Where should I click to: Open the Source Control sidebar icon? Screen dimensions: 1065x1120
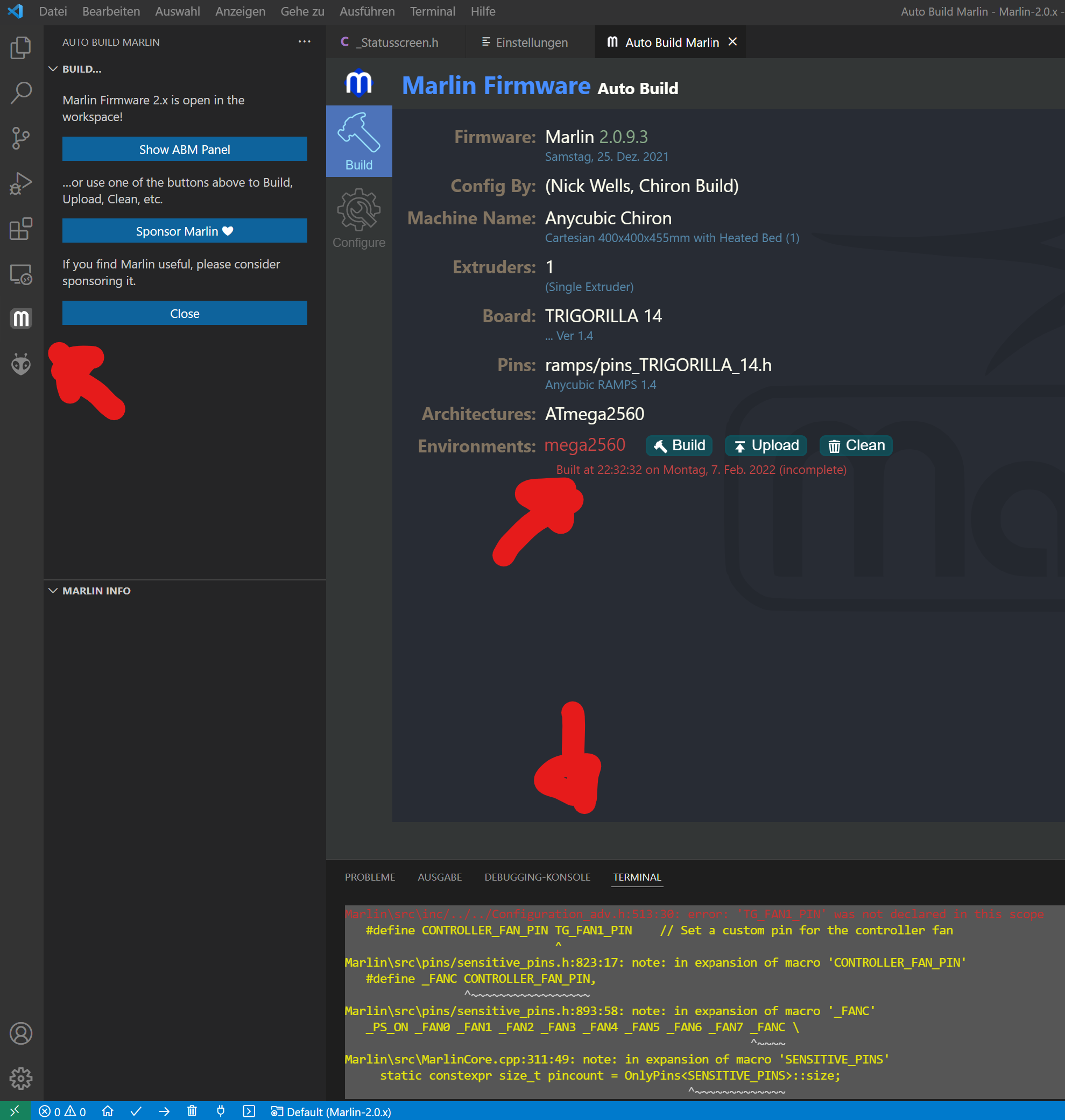tap(20, 138)
